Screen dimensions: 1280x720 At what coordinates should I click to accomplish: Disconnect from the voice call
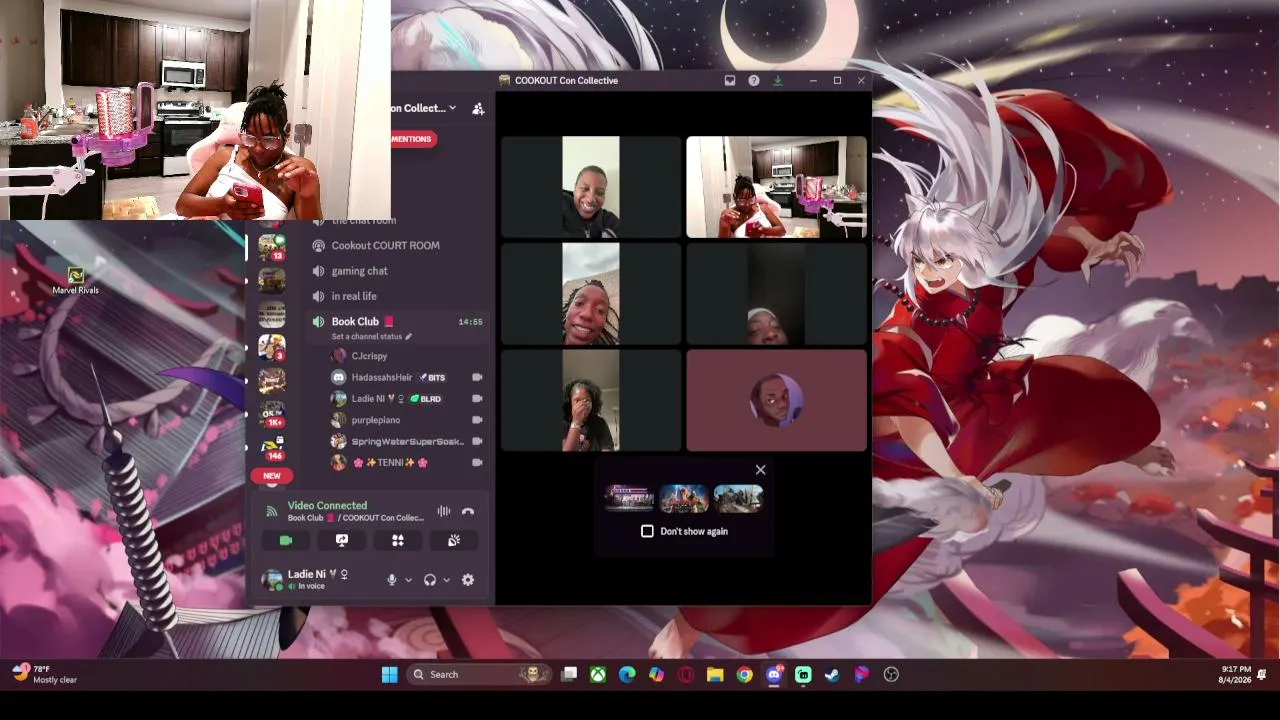click(x=467, y=511)
